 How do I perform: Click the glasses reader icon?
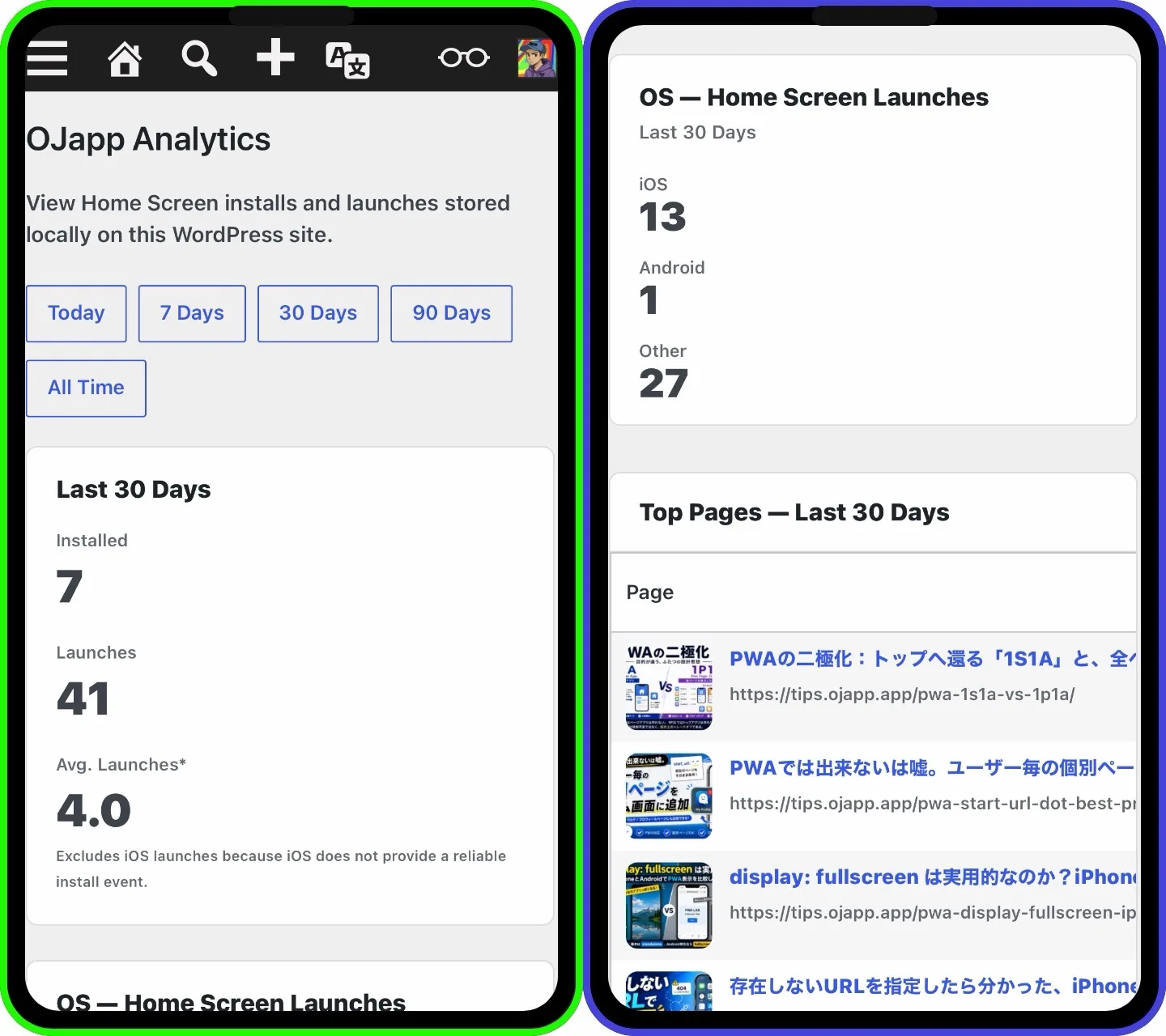coord(464,57)
